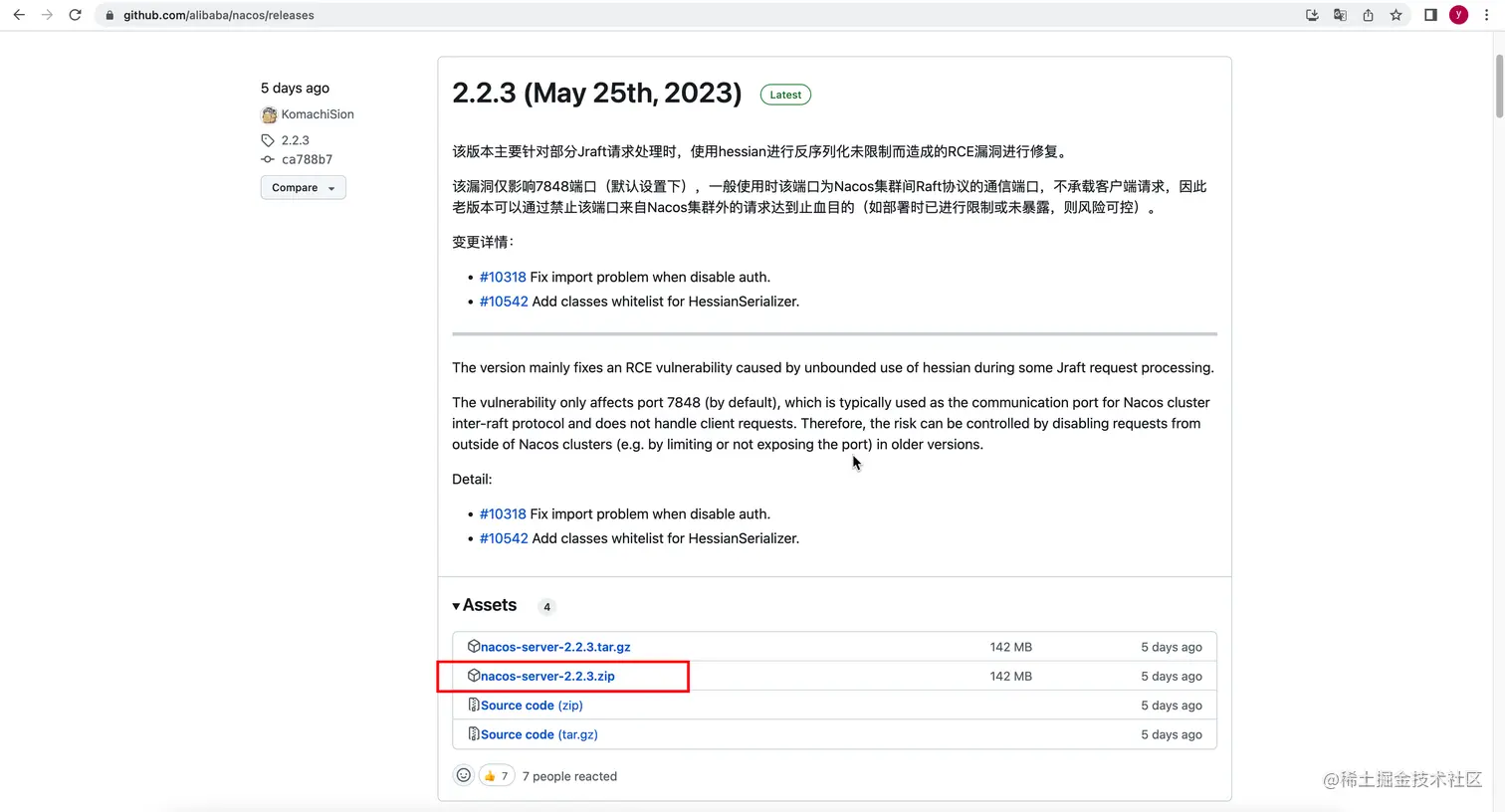This screenshot has width=1505, height=812.
Task: Open the profile avatar labeled y
Action: pos(1458,15)
